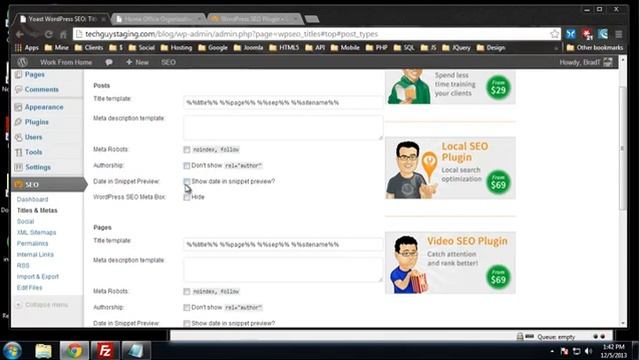Open the Mine bookmarks folder
This screenshot has width=640, height=360.
[x=57, y=48]
